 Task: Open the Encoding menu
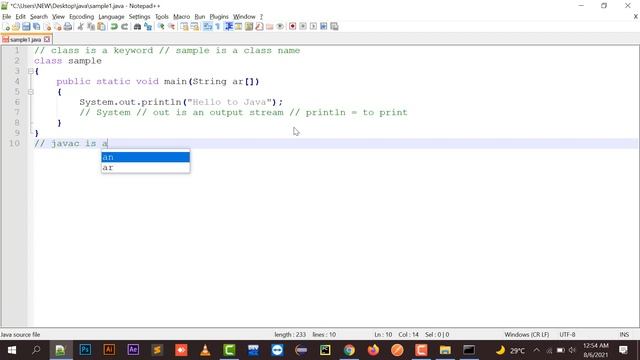coord(81,17)
